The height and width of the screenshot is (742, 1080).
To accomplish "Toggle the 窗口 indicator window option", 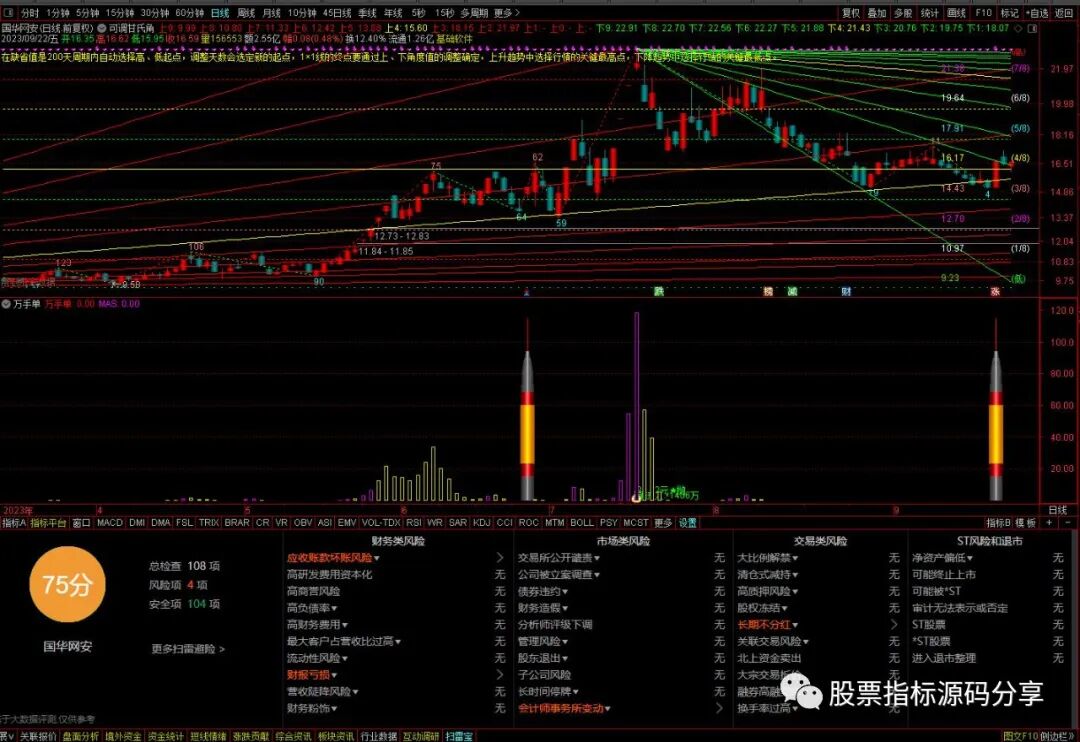I will pyautogui.click(x=81, y=523).
